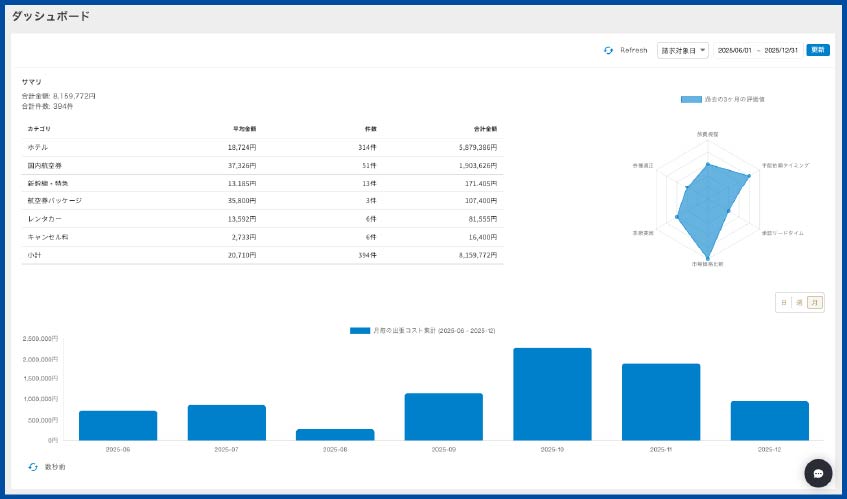Open the chat bubble icon
Image resolution: width=847 pixels, height=499 pixels.
(818, 473)
